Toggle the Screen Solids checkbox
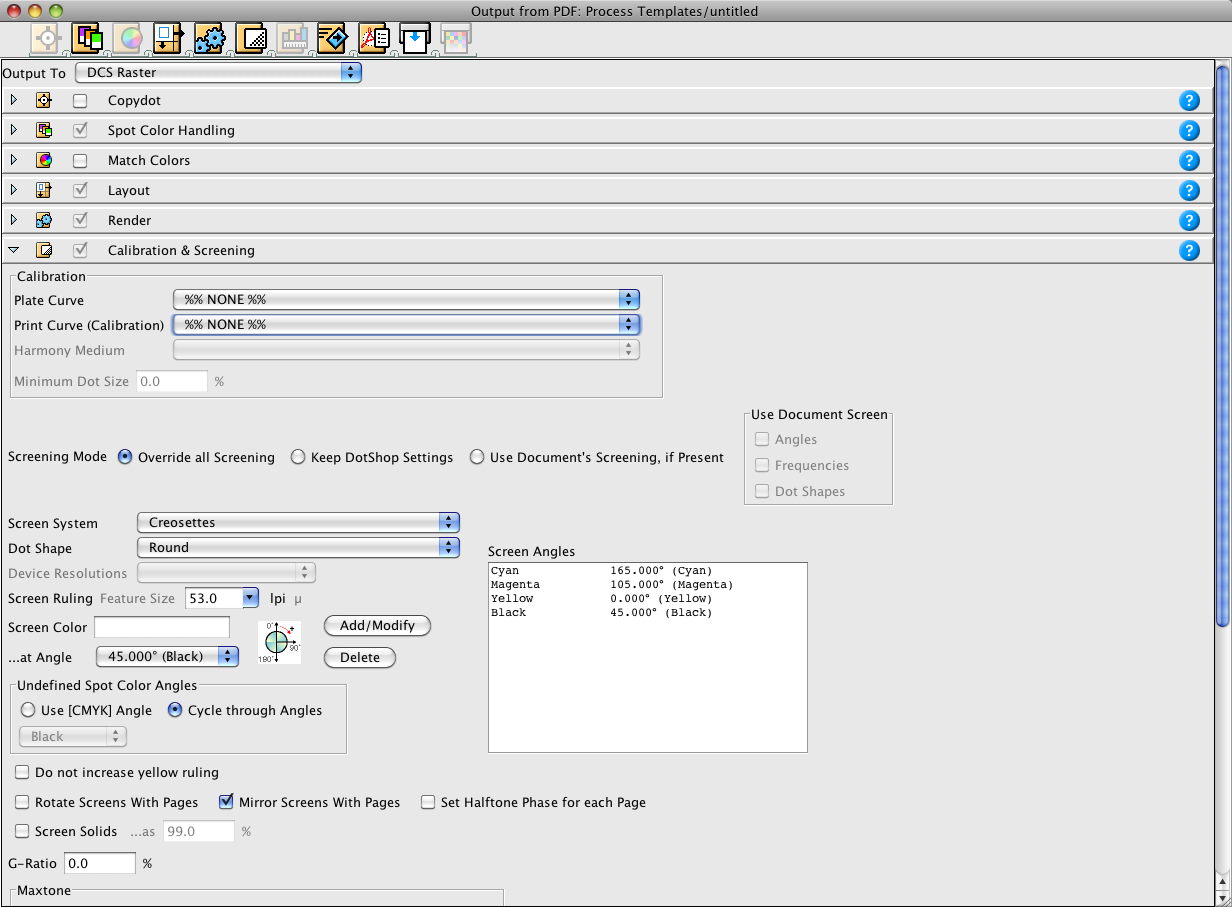Image resolution: width=1232 pixels, height=907 pixels. point(22,831)
